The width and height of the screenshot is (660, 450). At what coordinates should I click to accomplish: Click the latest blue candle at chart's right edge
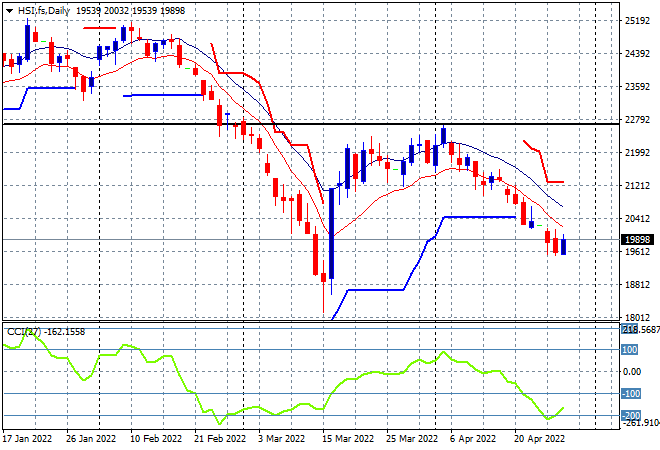click(x=564, y=247)
